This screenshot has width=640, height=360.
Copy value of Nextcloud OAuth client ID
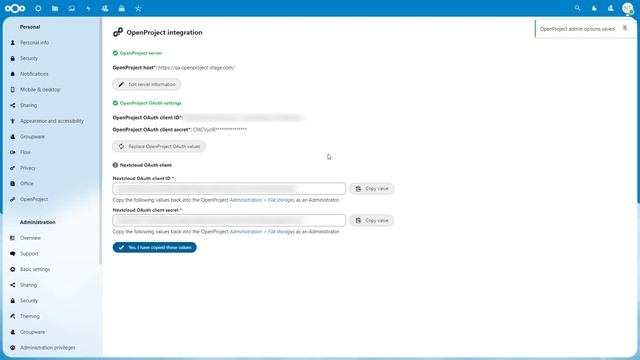(x=372, y=189)
